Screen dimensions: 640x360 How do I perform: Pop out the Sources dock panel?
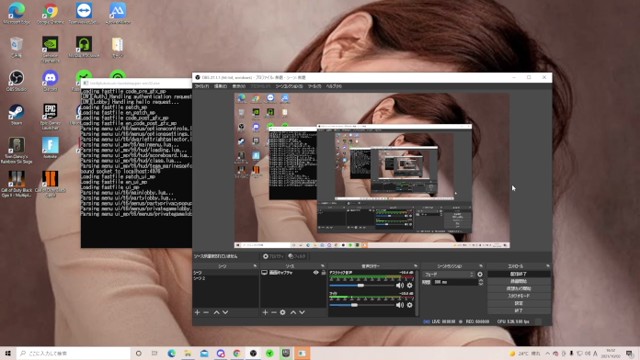coord(323,266)
